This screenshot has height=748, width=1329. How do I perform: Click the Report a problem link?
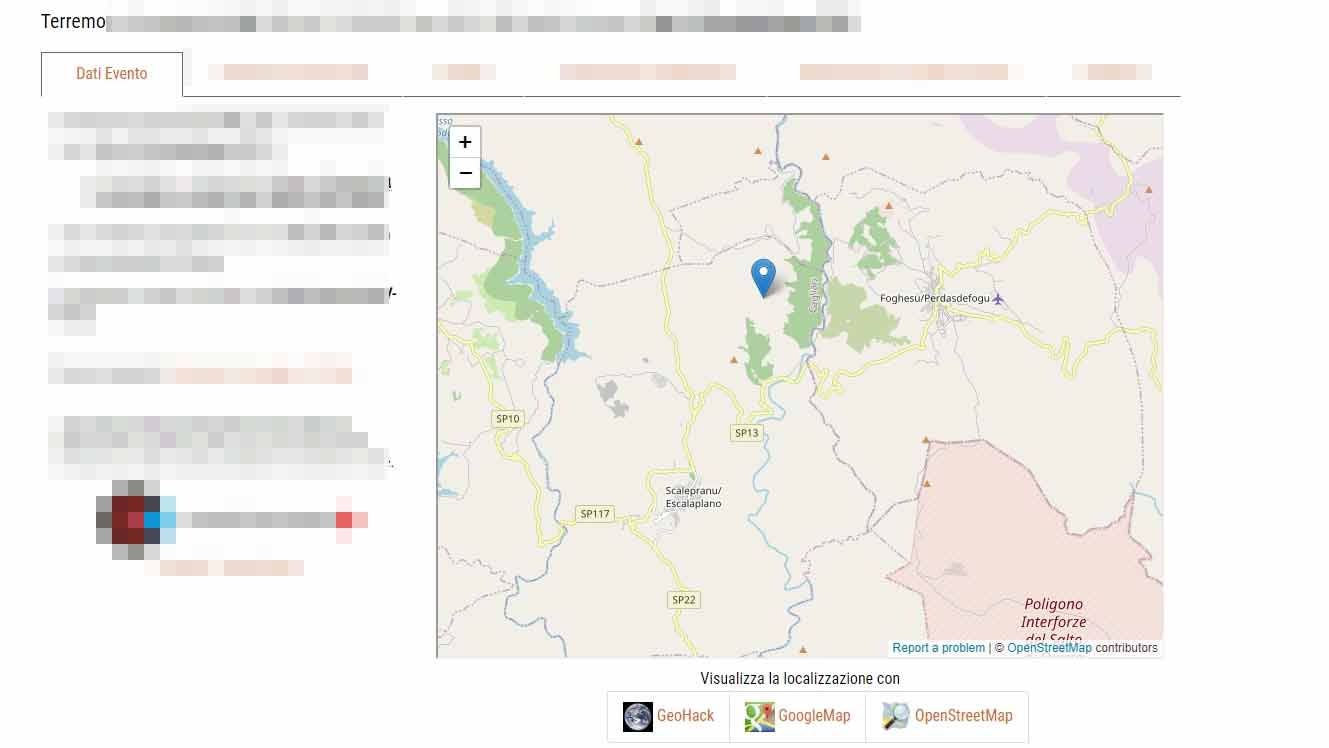pyautogui.click(x=938, y=648)
